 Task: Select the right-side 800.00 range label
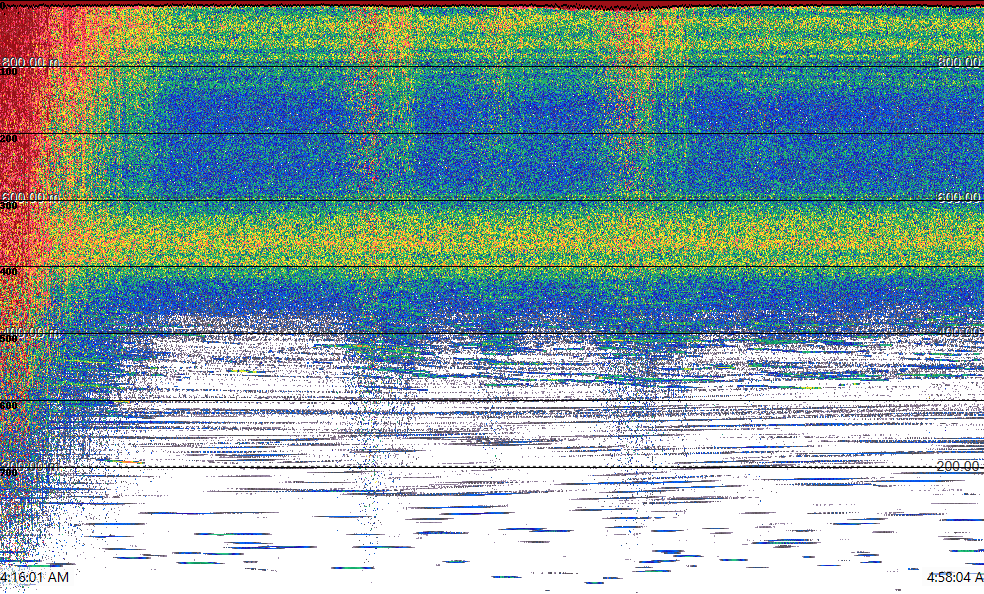[960, 61]
